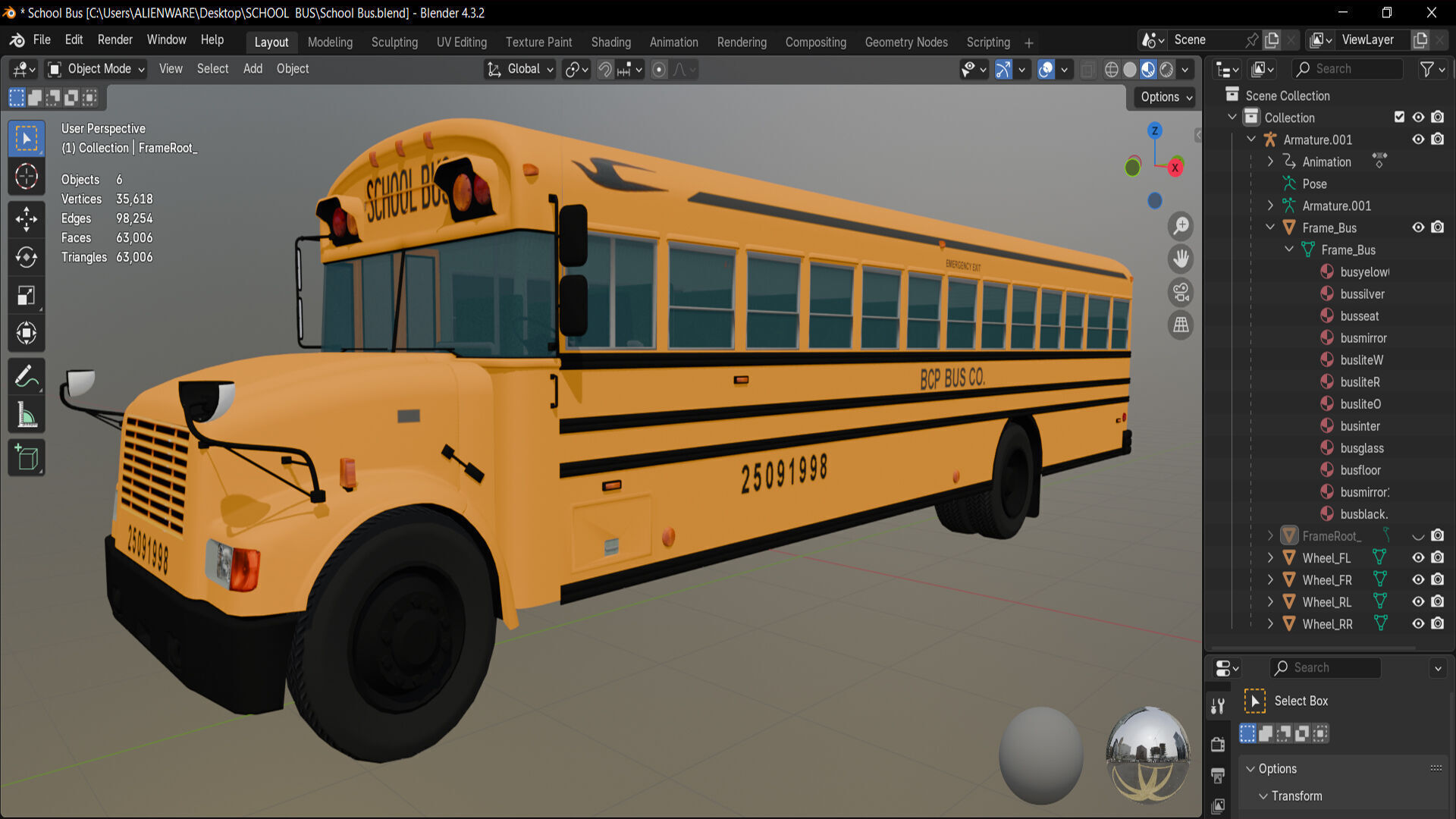Select the Annotate tool
The height and width of the screenshot is (819, 1456).
pos(27,376)
